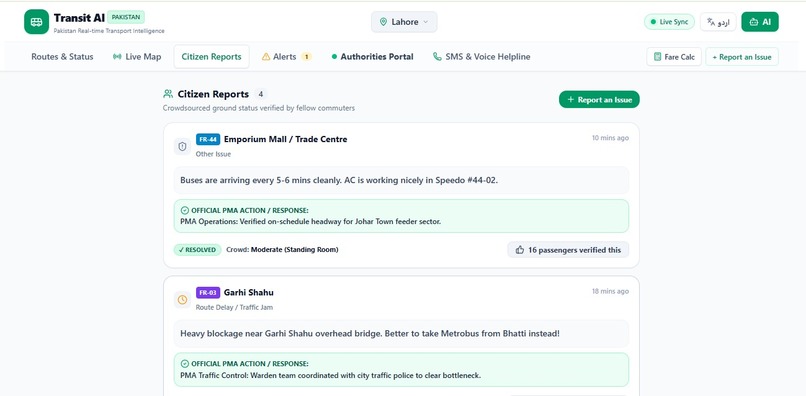This screenshot has width=806, height=396.
Task: Click the location pin icon beside Lahore
Action: pos(383,22)
